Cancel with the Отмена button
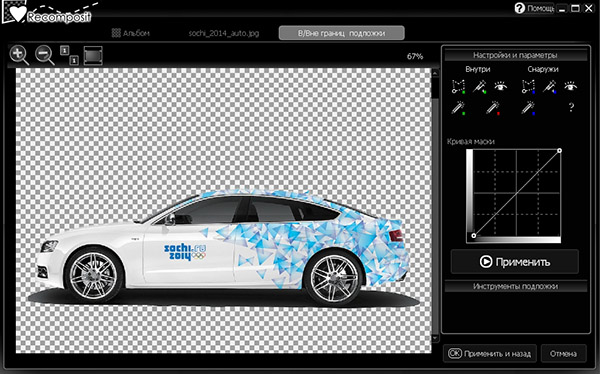600x374 pixels. pyautogui.click(x=563, y=354)
